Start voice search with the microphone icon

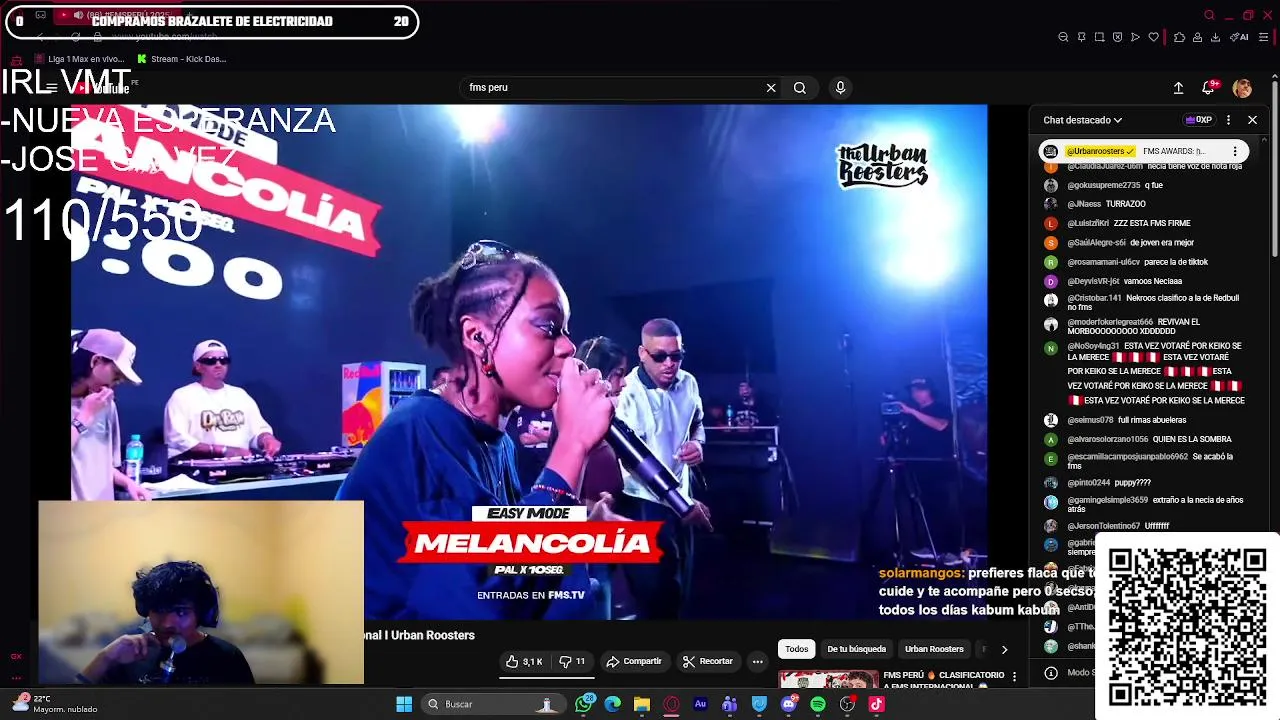tap(840, 88)
